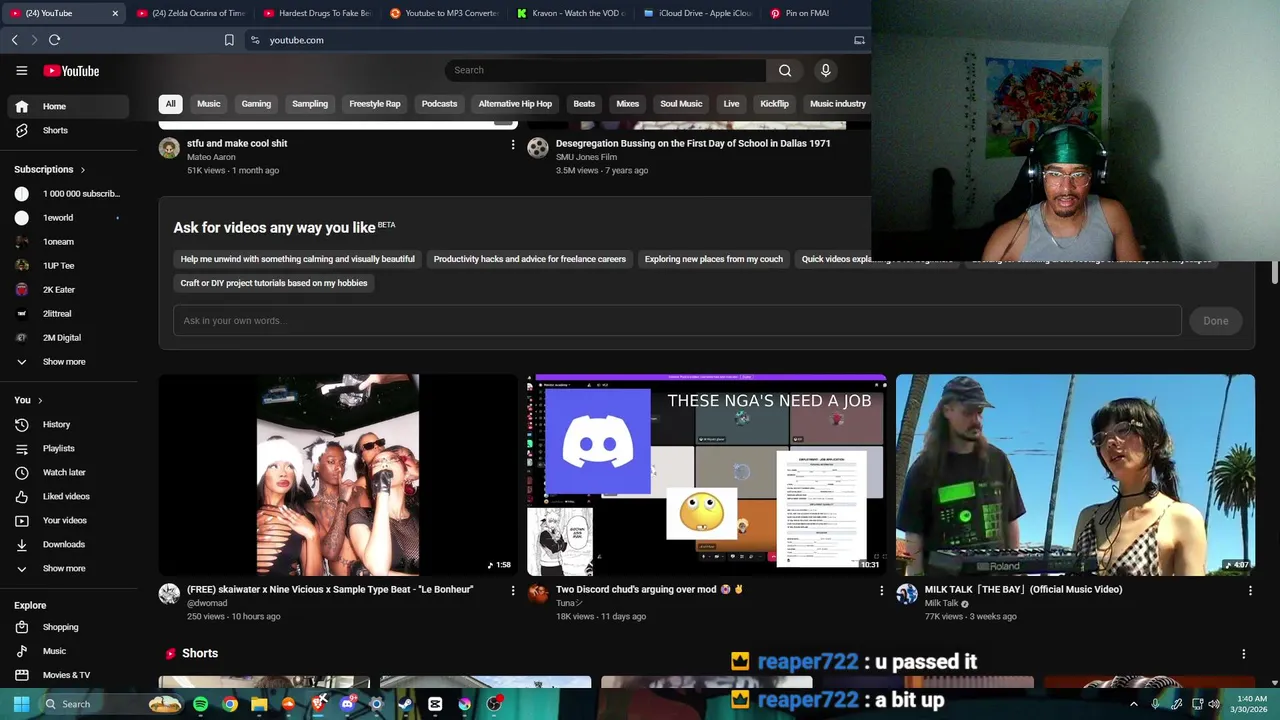
Task: Open Your videos in sidebar
Action: [68, 520]
